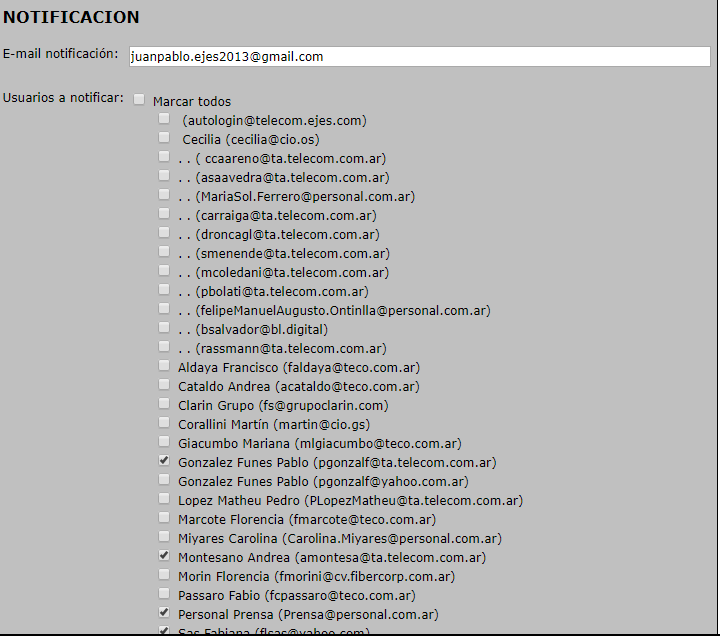The height and width of the screenshot is (636, 720).
Task: Click the E-mail notificación input field
Action: pyautogui.click(x=419, y=57)
